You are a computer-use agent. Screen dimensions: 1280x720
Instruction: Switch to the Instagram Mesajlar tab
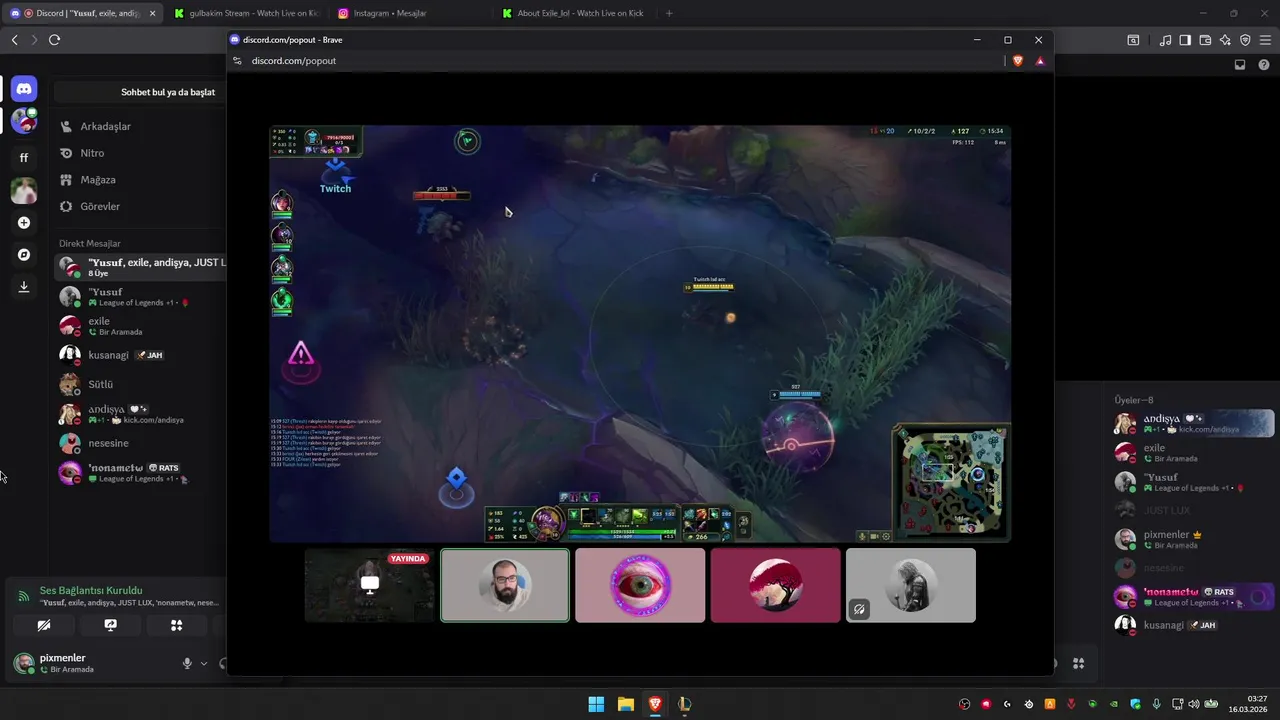coord(410,13)
